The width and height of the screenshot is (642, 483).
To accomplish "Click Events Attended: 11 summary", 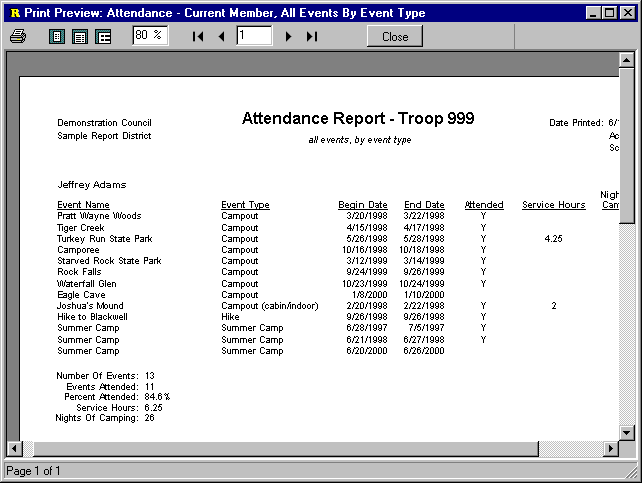I will tap(110, 387).
